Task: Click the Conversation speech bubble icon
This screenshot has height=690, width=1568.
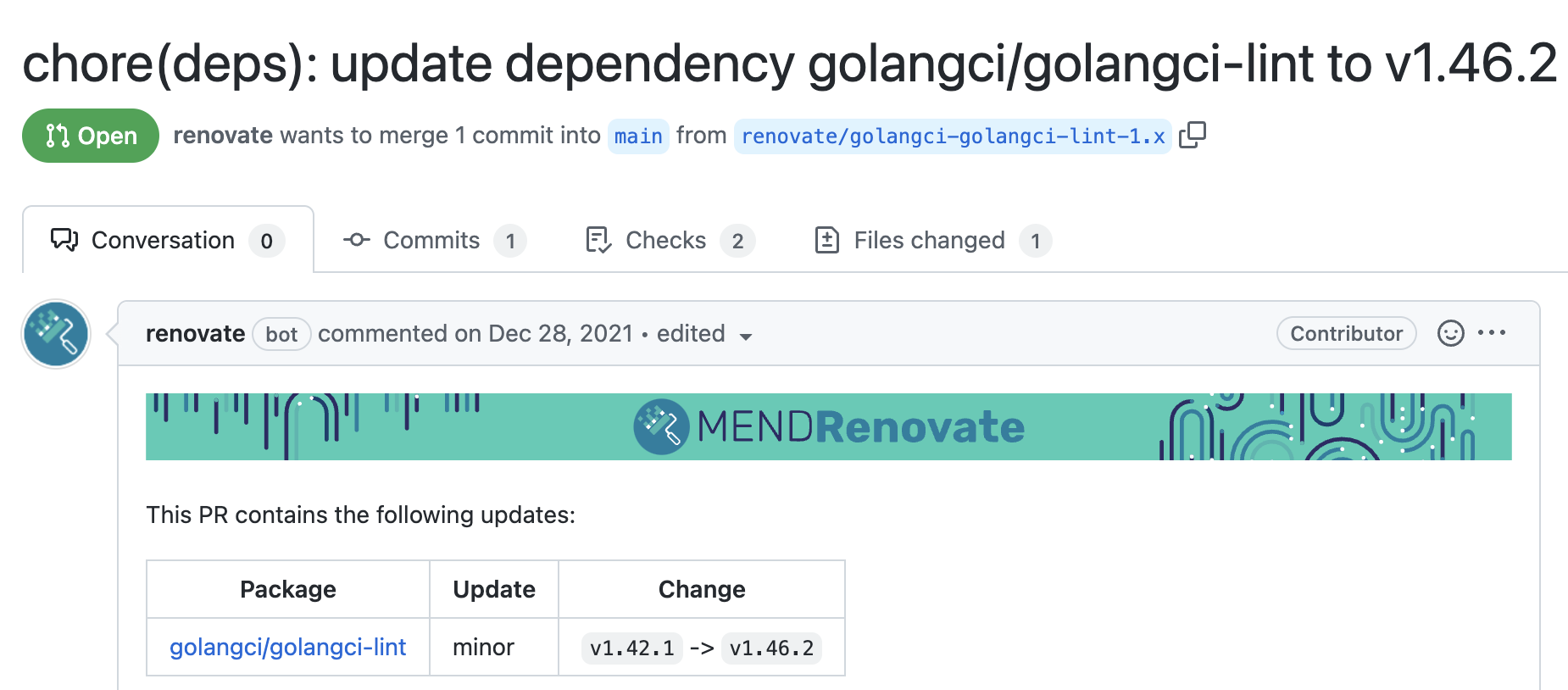Action: [x=62, y=240]
